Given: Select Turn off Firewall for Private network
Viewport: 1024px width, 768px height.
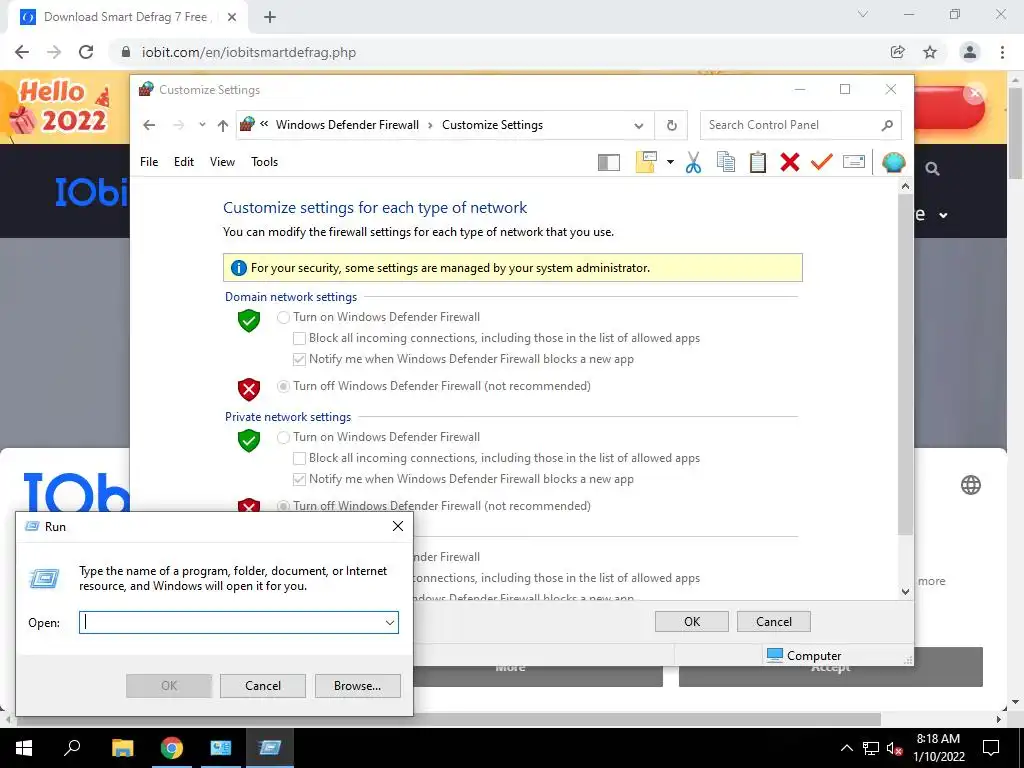Looking at the screenshot, I should [x=283, y=506].
